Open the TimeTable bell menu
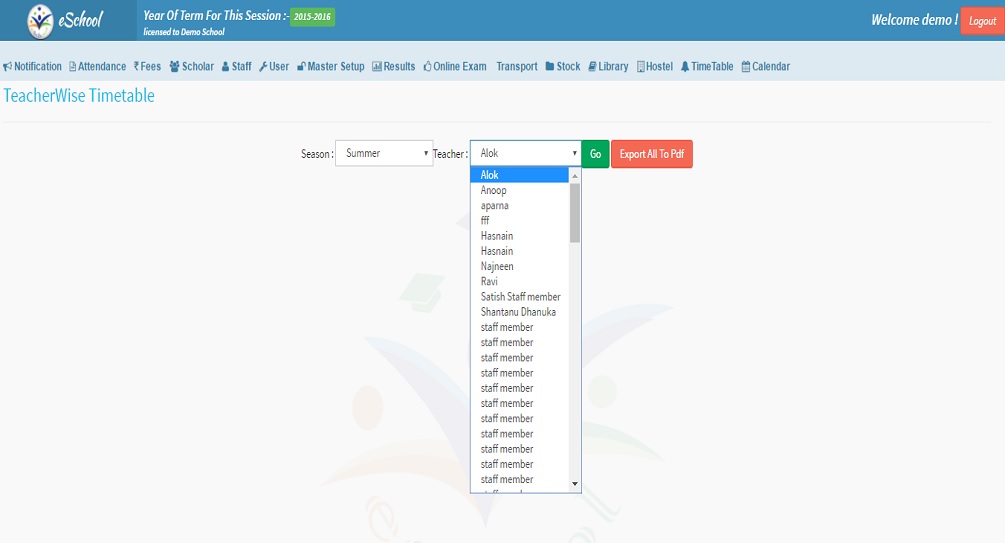Viewport: 1005px width, 543px height. click(x=707, y=67)
